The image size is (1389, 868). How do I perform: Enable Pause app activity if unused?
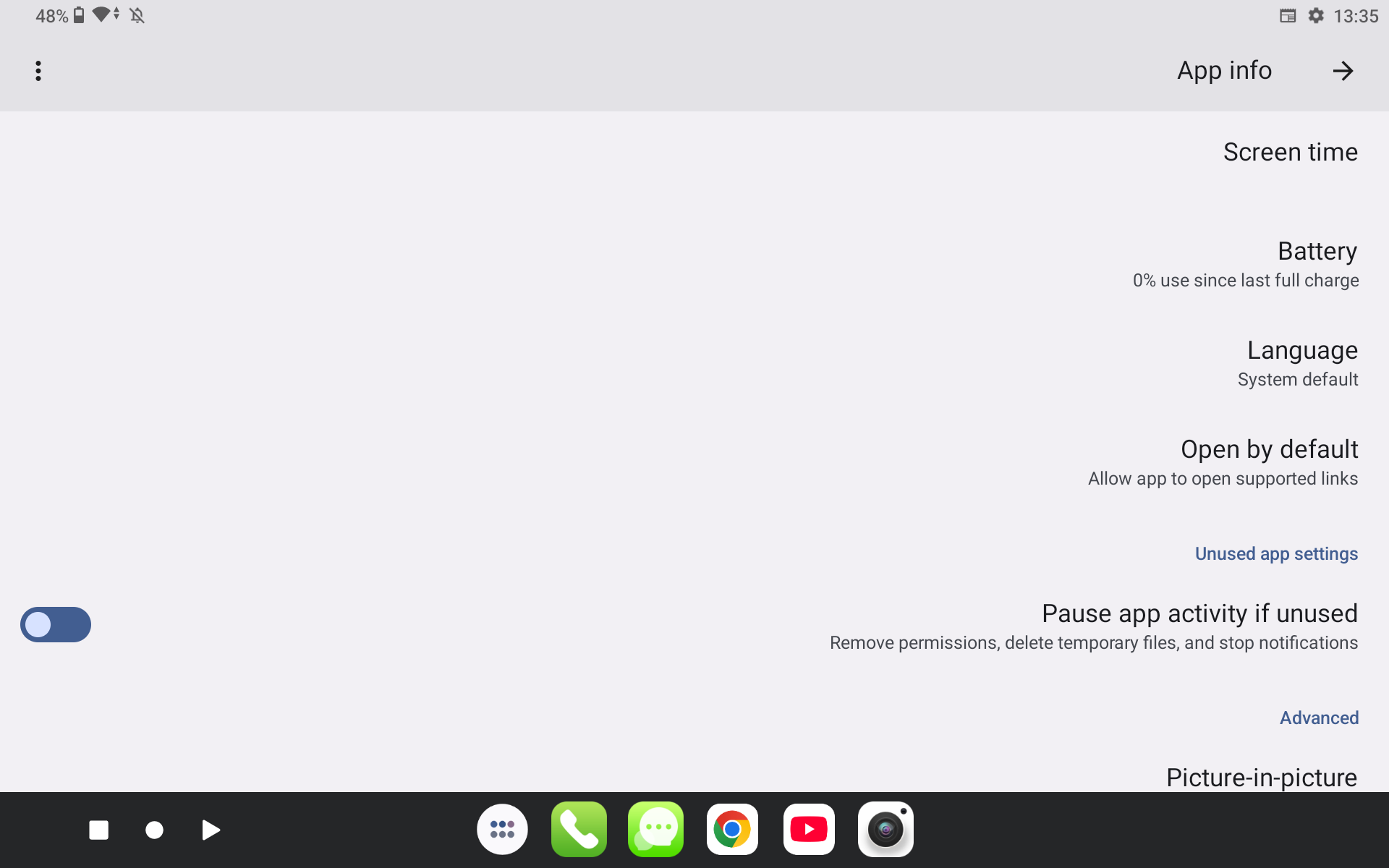point(56,624)
